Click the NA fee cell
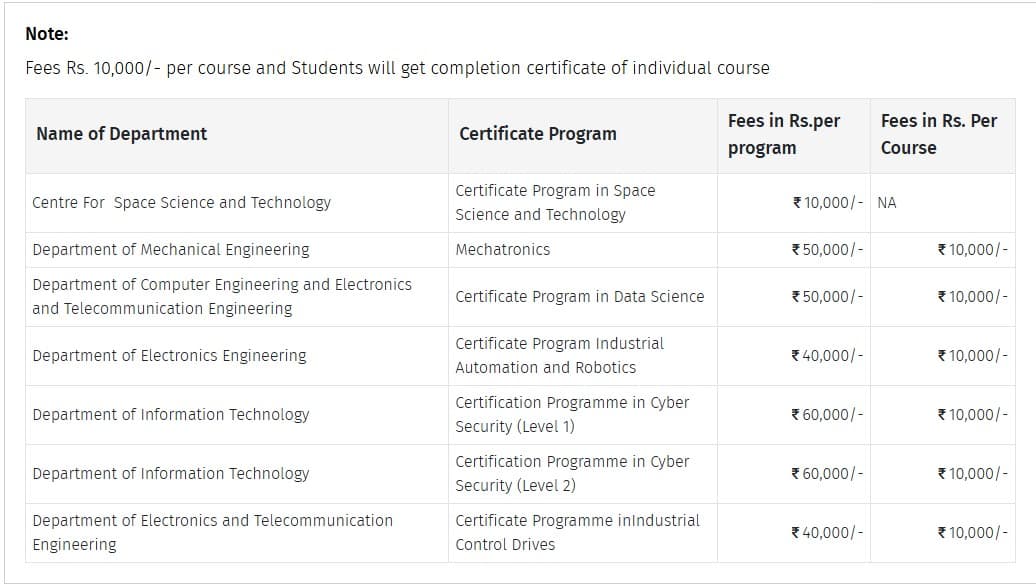This screenshot has height=585, width=1036. (x=887, y=202)
